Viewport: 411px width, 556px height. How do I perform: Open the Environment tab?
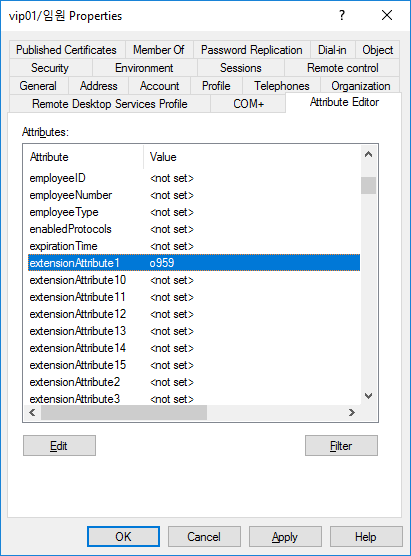click(x=144, y=68)
